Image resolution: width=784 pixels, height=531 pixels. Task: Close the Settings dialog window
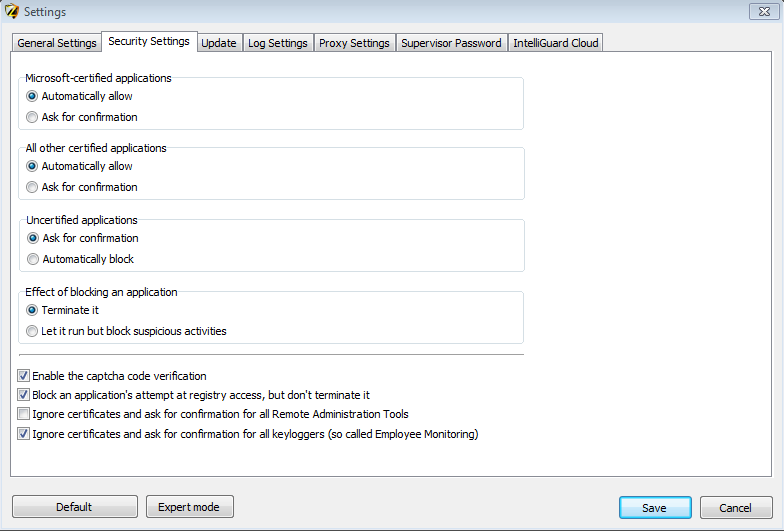pyautogui.click(x=762, y=11)
